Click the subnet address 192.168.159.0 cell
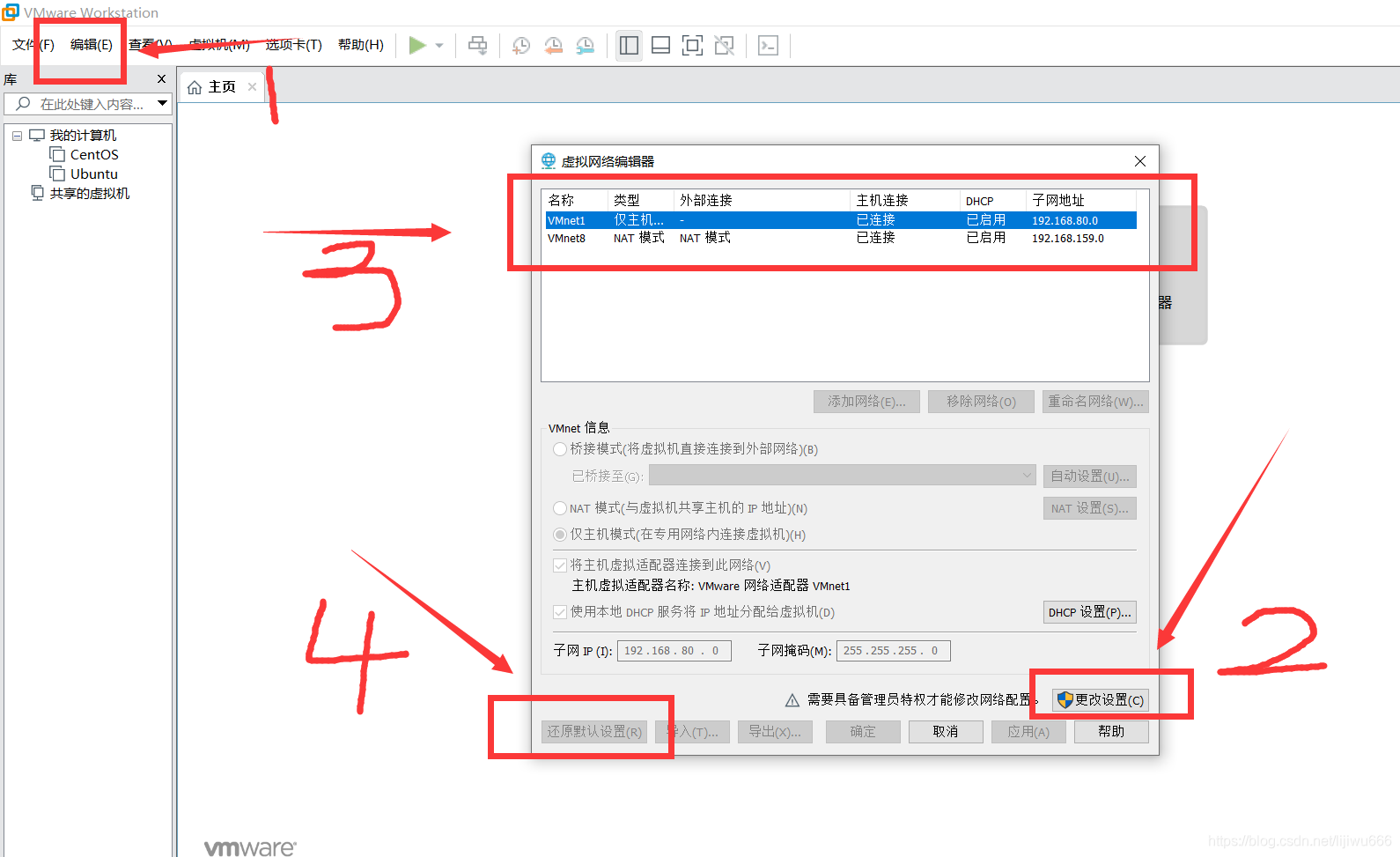The height and width of the screenshot is (857, 1400). point(1068,239)
